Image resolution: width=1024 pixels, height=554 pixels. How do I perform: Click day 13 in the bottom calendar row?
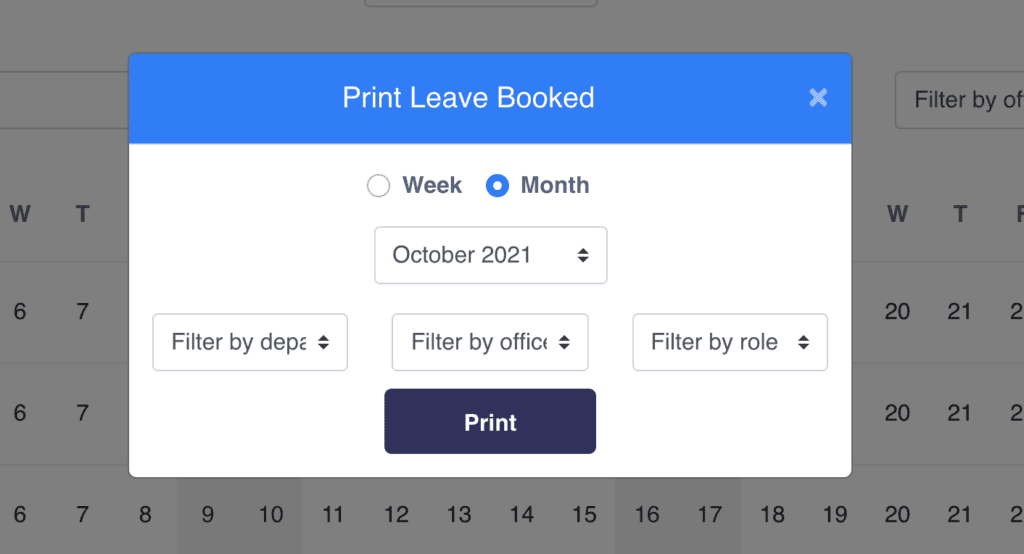pos(459,515)
